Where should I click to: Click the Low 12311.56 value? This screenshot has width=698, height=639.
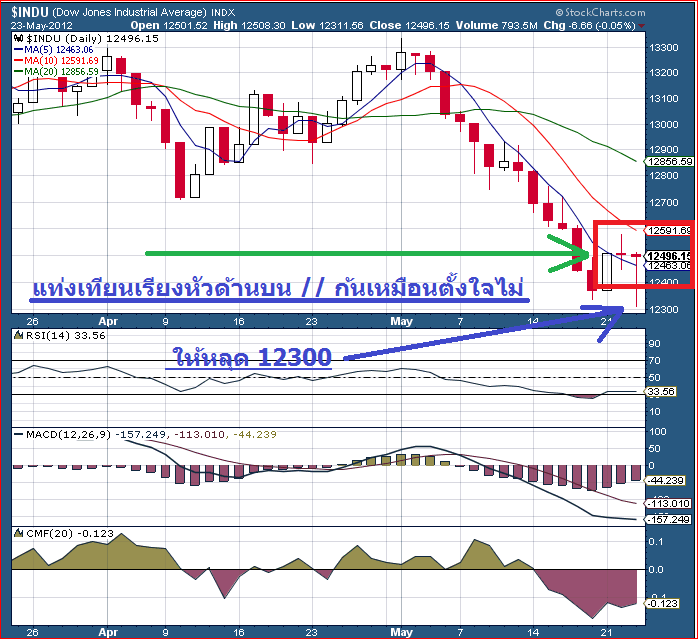[x=327, y=25]
